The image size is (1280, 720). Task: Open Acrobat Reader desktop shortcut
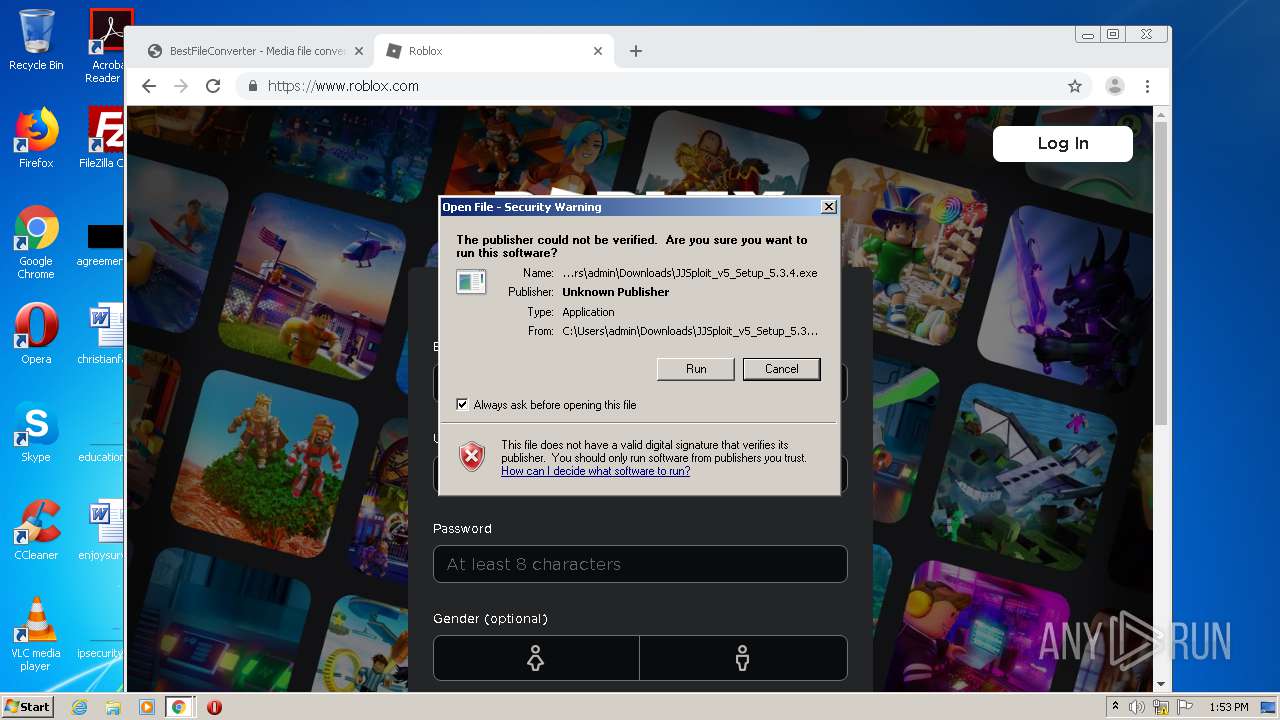(x=106, y=46)
